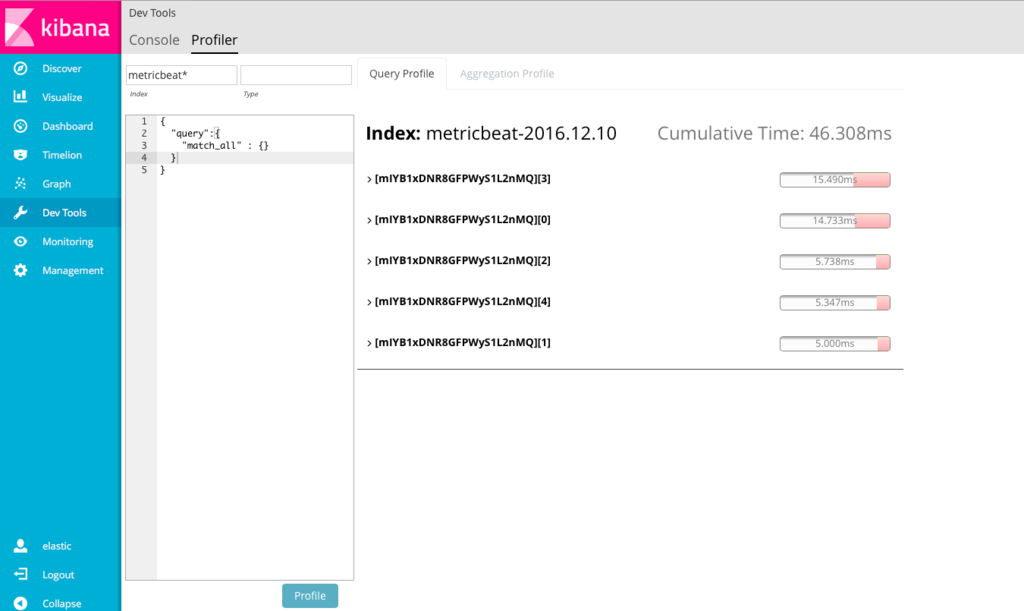Click the 14.733ms time bar
This screenshot has height=611, width=1024.
[835, 221]
